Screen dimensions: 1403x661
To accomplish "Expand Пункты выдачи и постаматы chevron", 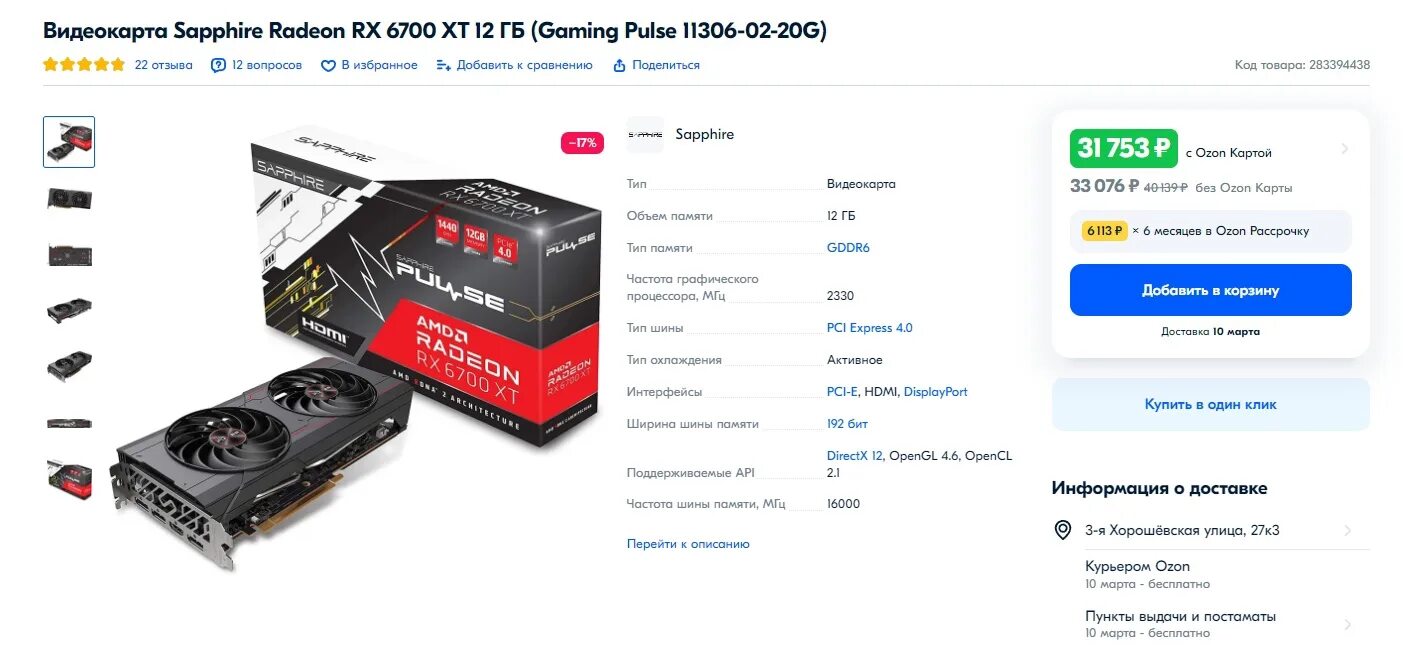I will (x=1347, y=624).
